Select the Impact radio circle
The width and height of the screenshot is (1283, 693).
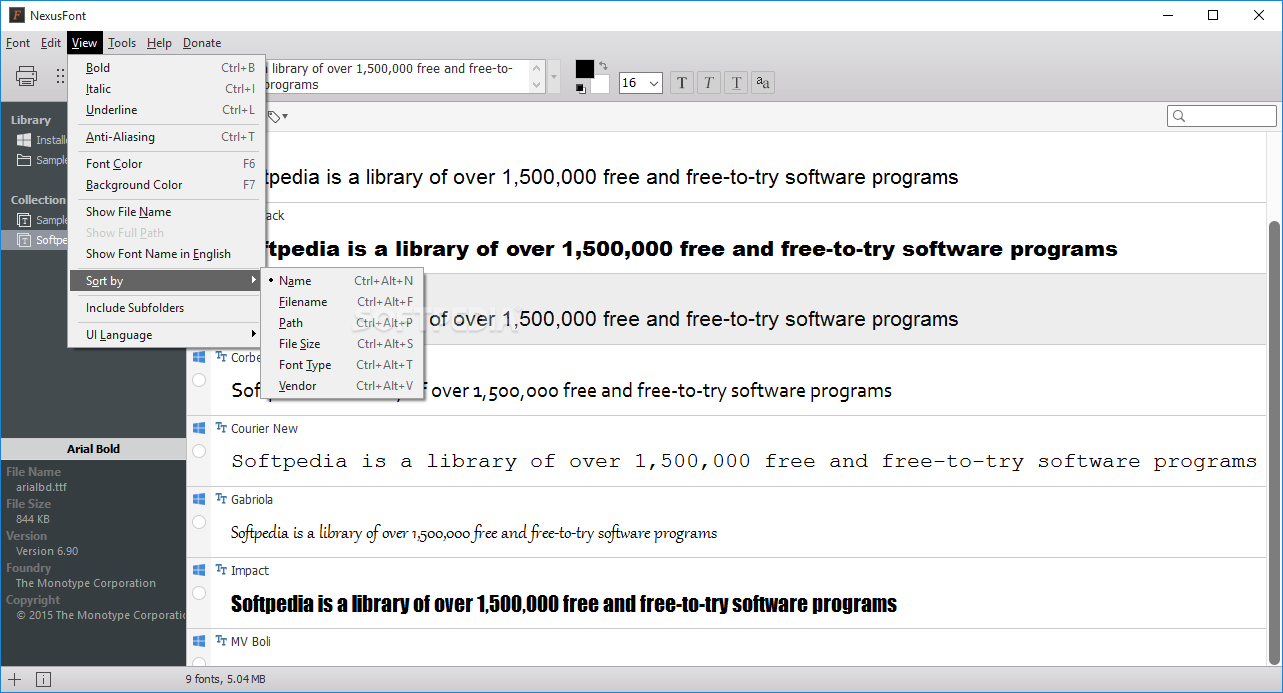[198, 593]
